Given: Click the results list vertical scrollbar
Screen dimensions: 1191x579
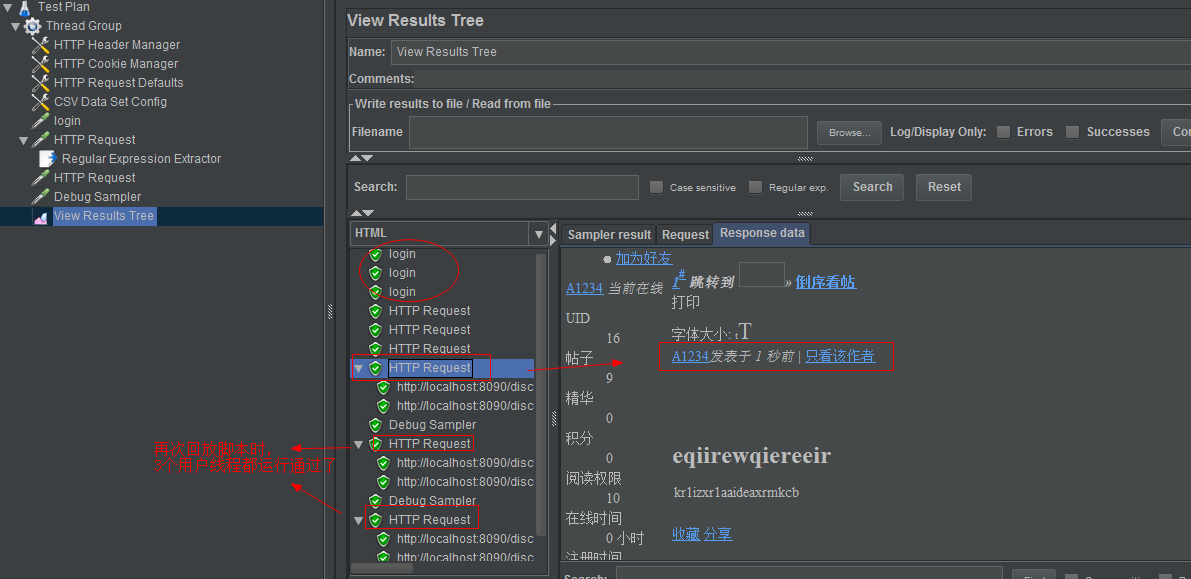Looking at the screenshot, I should click(541, 395).
